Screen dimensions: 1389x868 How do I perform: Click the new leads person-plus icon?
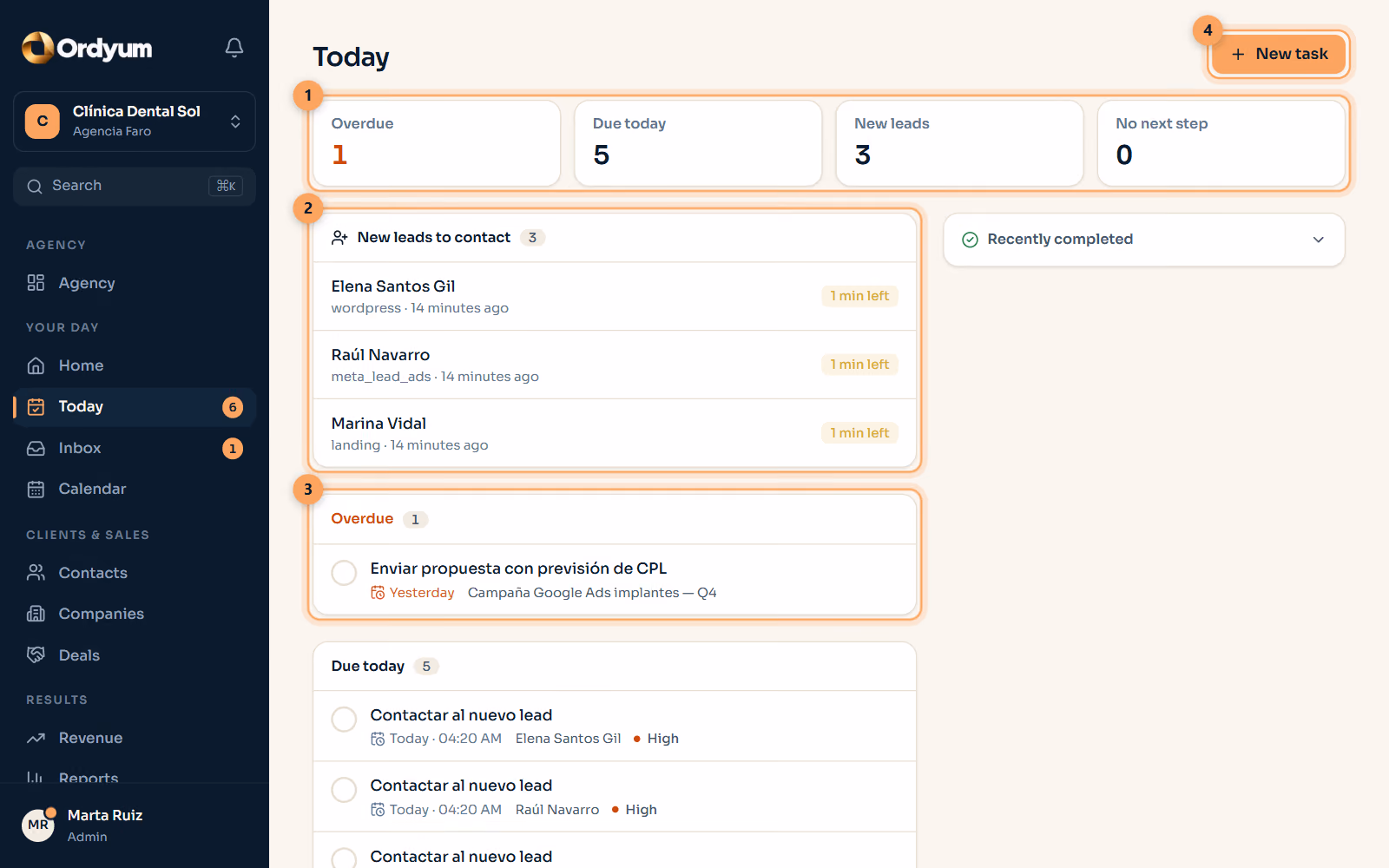[339, 238]
